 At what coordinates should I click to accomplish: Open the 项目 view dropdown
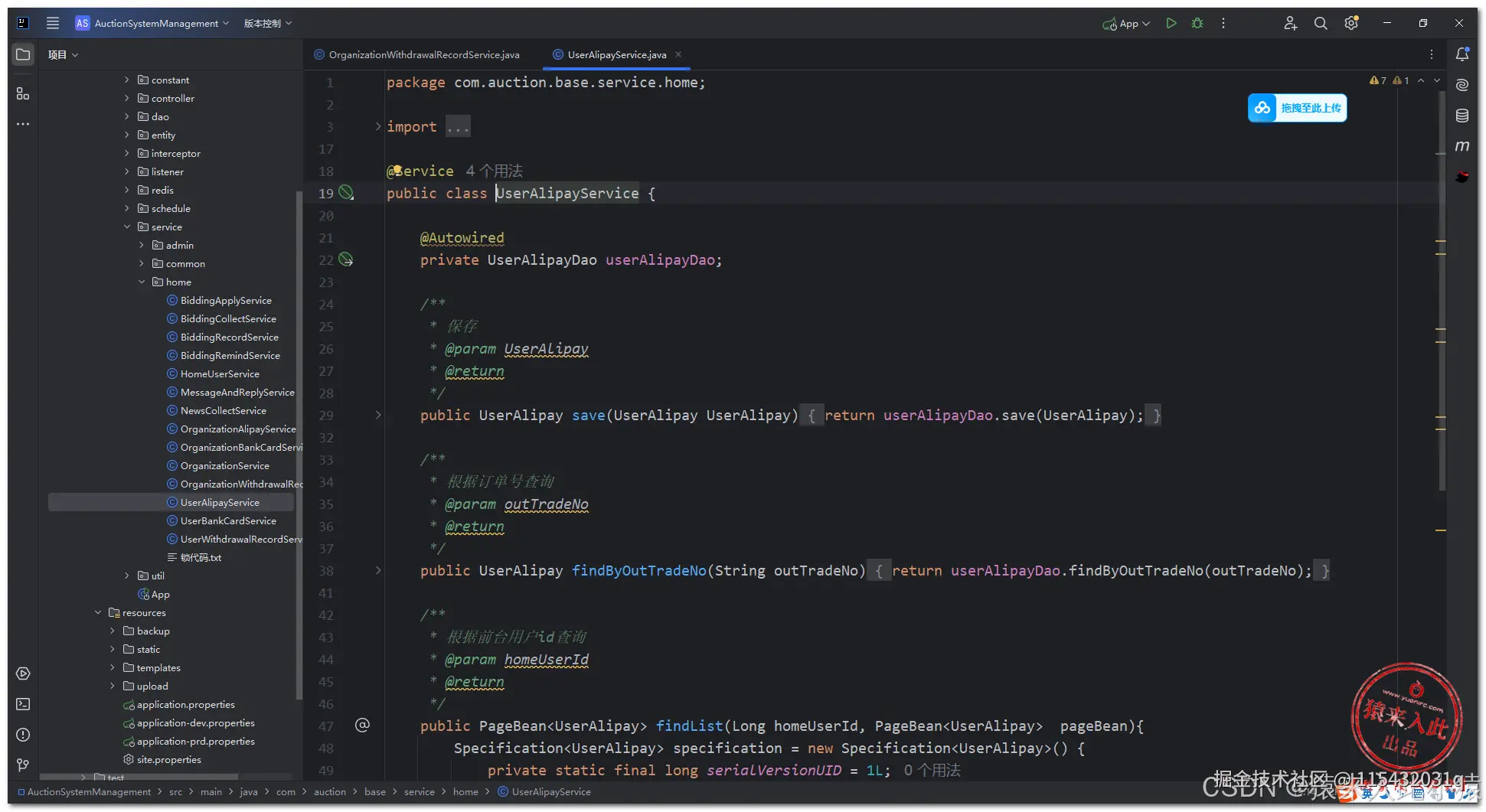coord(63,54)
